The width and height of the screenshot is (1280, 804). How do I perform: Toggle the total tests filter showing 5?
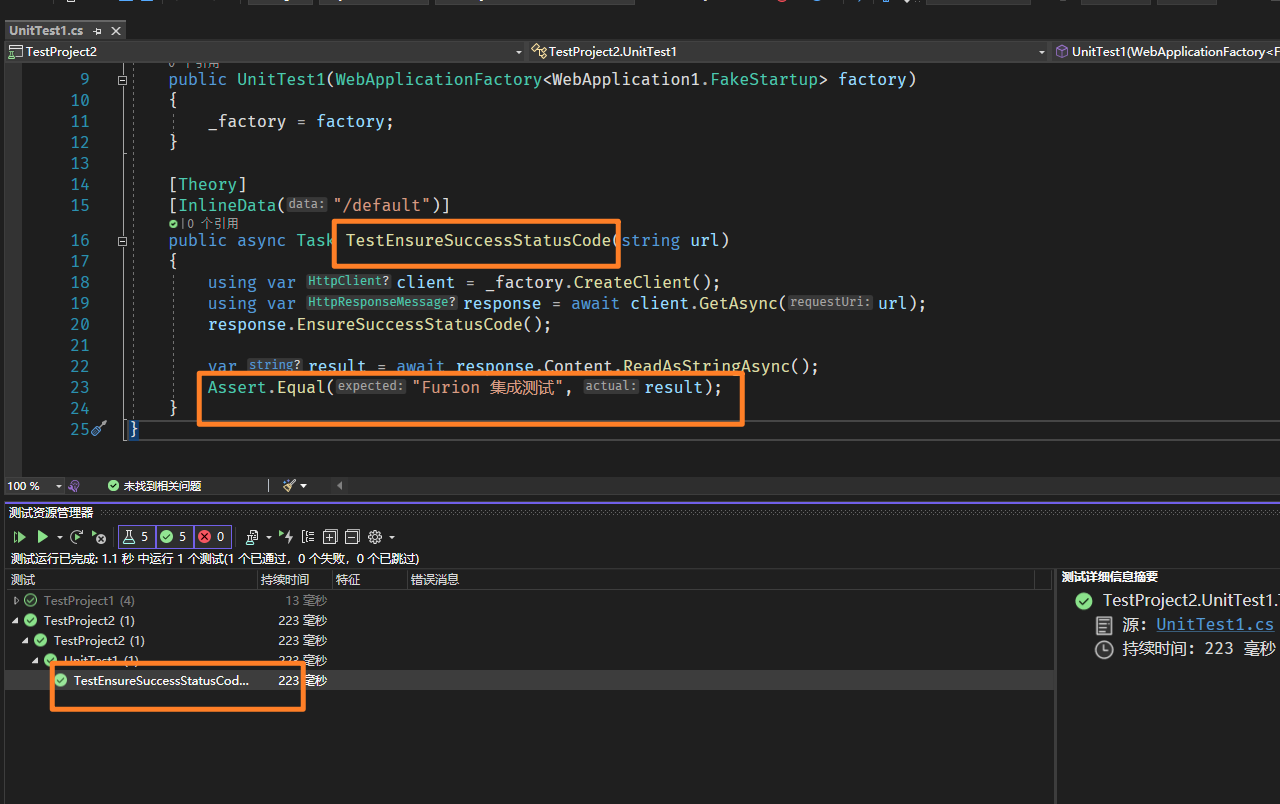(x=137, y=537)
